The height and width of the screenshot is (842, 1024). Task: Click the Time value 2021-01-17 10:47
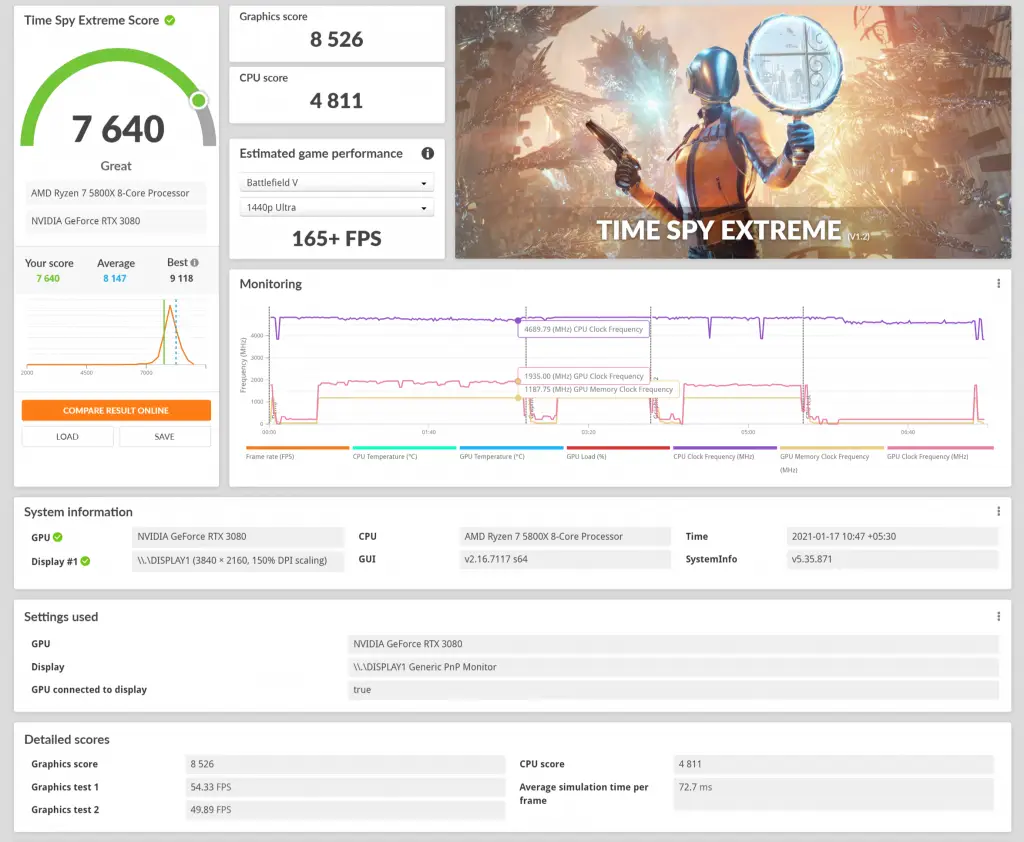click(892, 536)
